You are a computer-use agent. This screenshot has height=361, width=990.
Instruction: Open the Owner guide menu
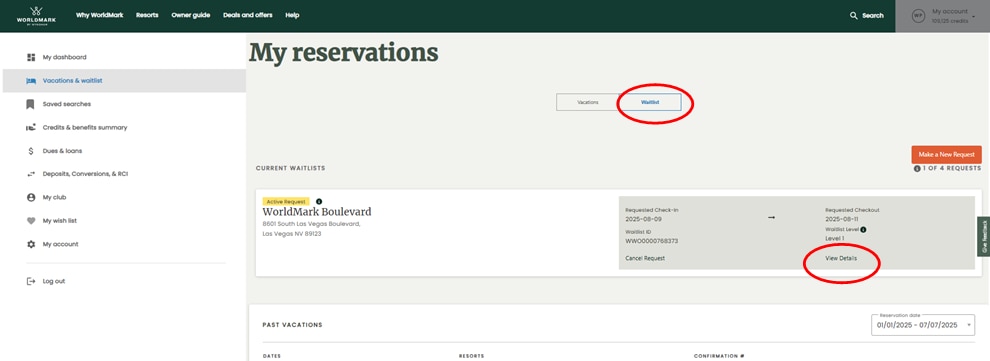coord(191,15)
